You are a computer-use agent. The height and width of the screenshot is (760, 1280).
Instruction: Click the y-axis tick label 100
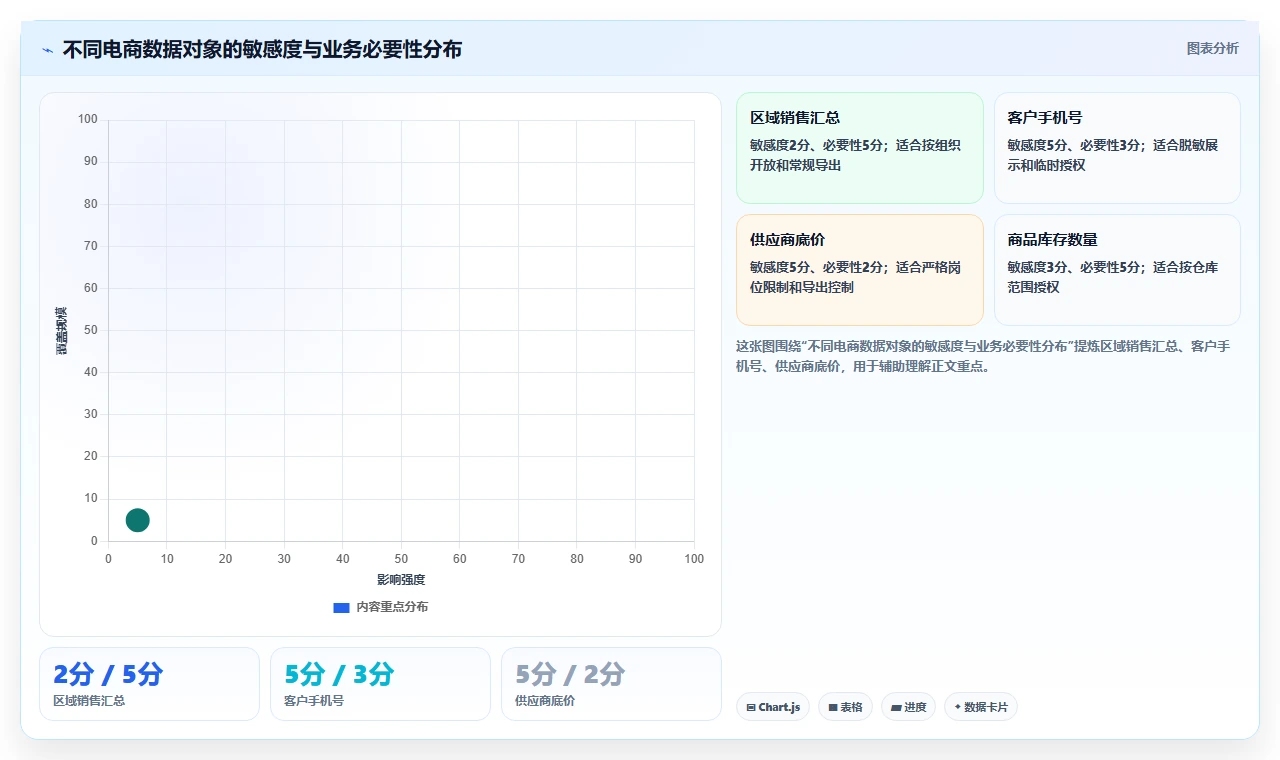coord(88,120)
